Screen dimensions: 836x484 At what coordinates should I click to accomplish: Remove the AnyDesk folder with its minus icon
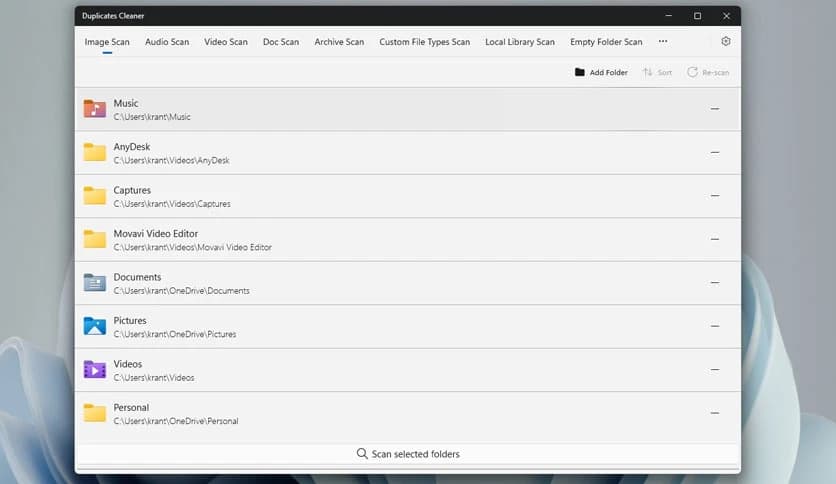click(x=715, y=152)
